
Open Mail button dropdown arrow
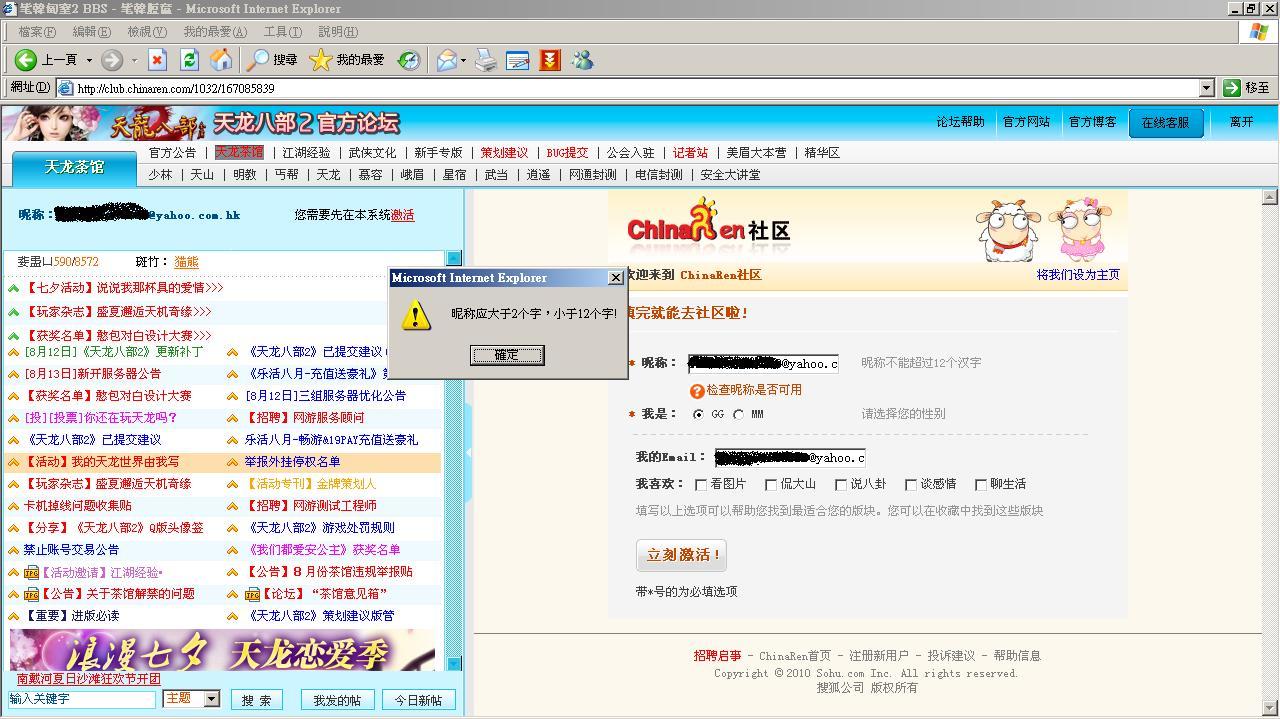coord(463,60)
